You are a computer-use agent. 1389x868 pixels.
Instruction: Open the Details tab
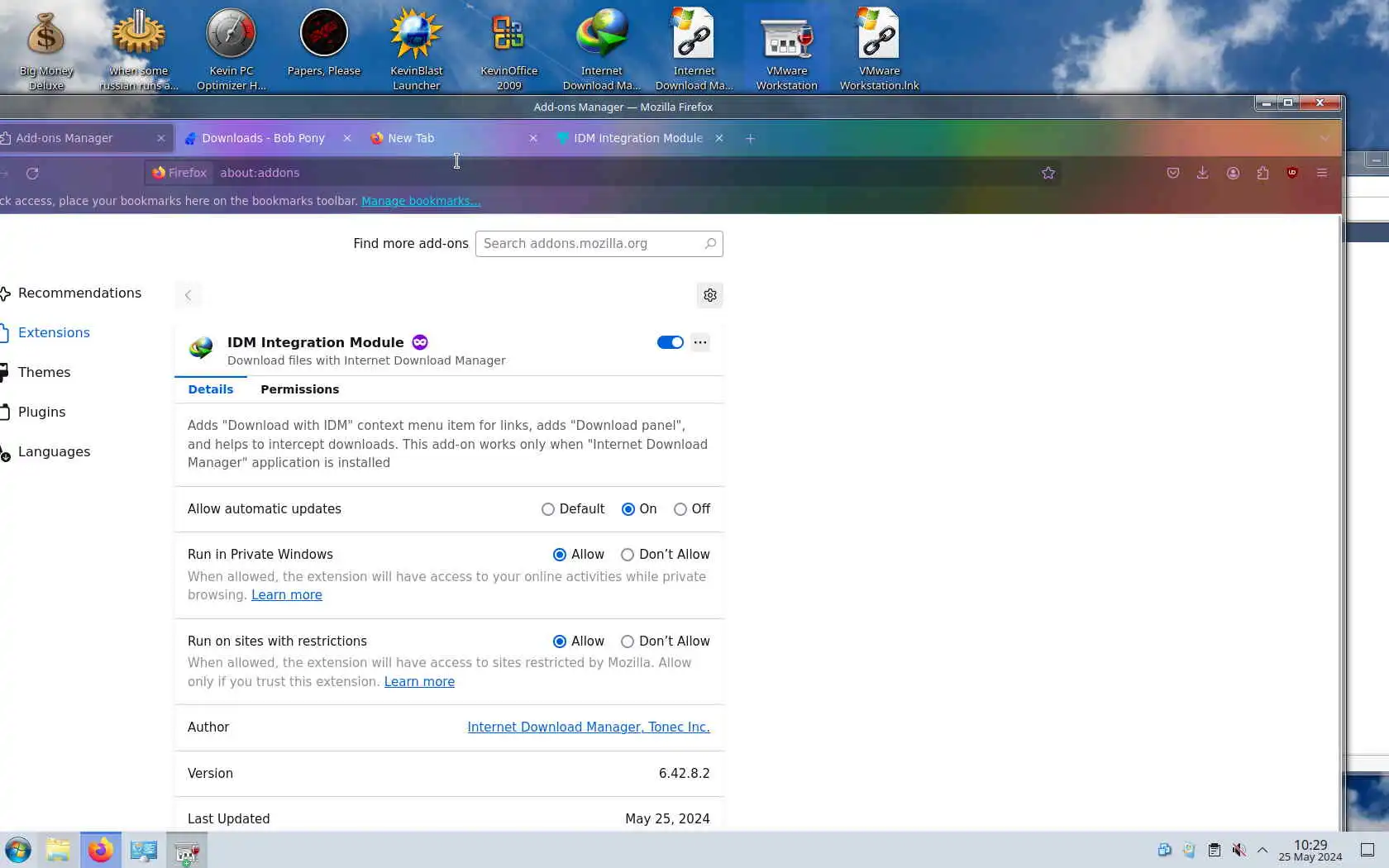[x=211, y=389]
